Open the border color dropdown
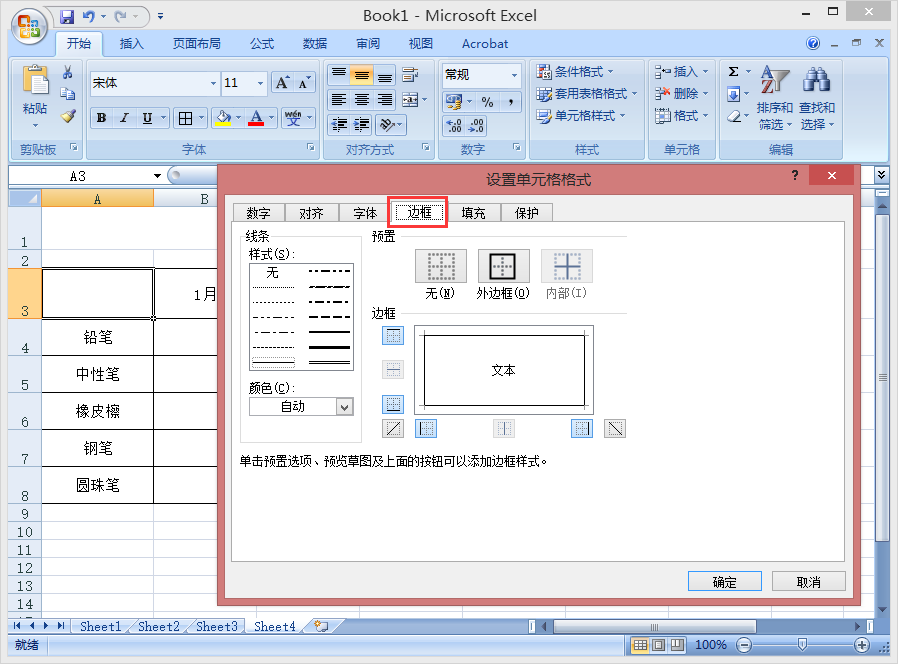This screenshot has height=664, width=898. click(344, 407)
